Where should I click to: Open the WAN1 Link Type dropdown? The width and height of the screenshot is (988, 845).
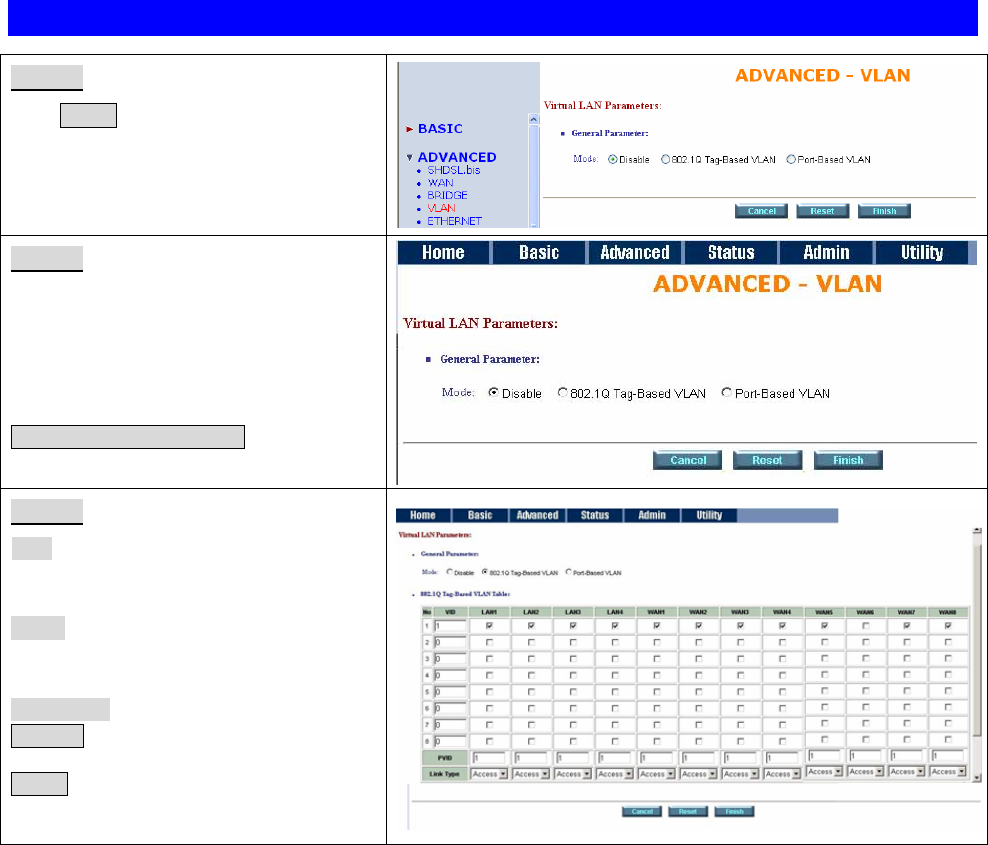coord(657,774)
